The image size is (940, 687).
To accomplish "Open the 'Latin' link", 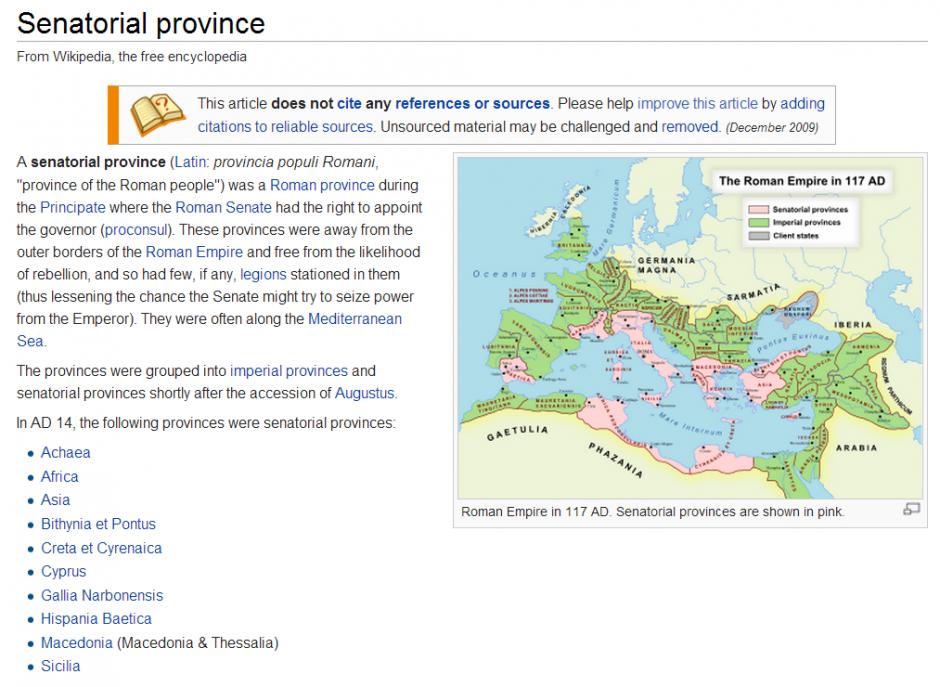I will tap(190, 162).
